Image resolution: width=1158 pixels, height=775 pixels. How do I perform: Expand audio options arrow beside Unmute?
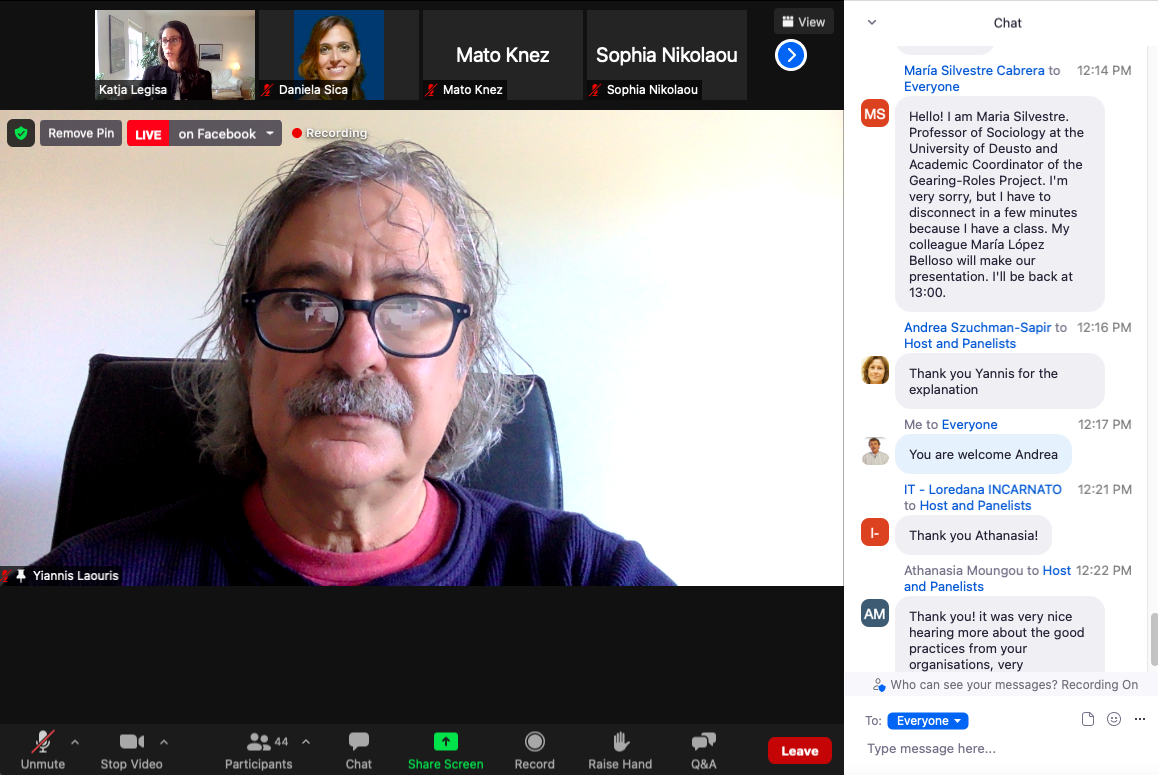pos(75,742)
